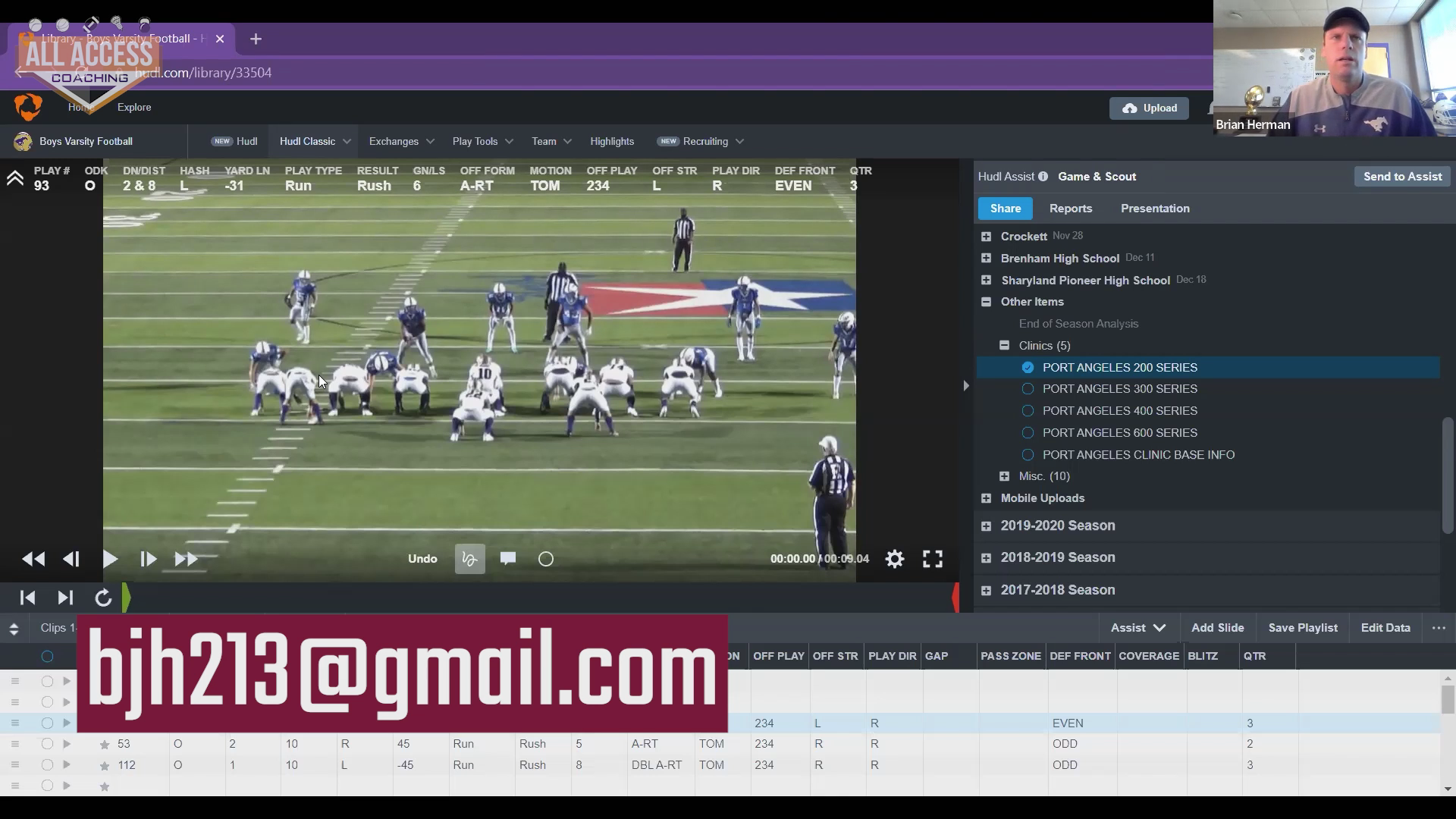The width and height of the screenshot is (1456, 819).
Task: Expand the Mobile Uploads folder
Action: (986, 498)
